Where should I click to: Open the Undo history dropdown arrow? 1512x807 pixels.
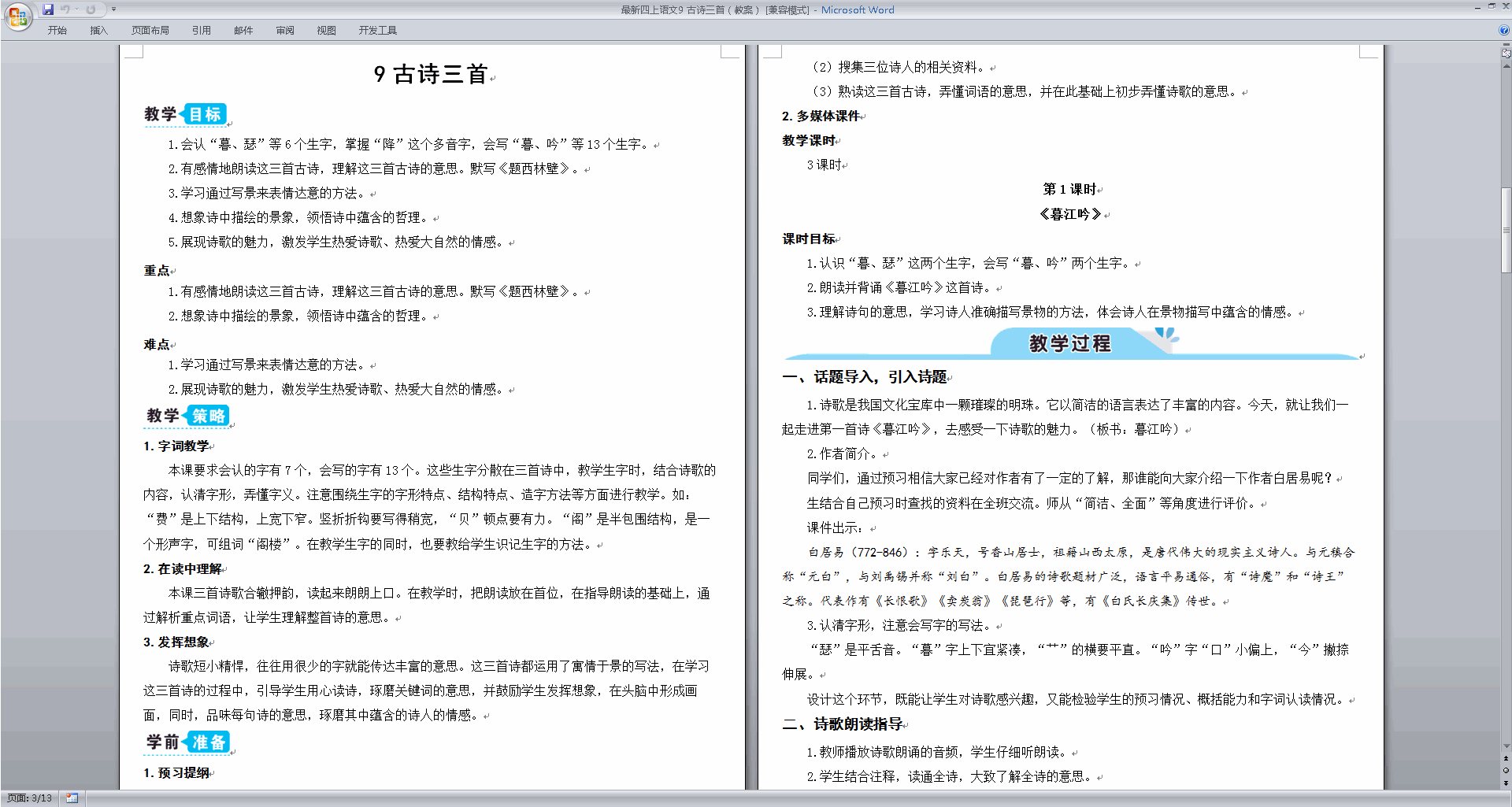pyautogui.click(x=76, y=9)
